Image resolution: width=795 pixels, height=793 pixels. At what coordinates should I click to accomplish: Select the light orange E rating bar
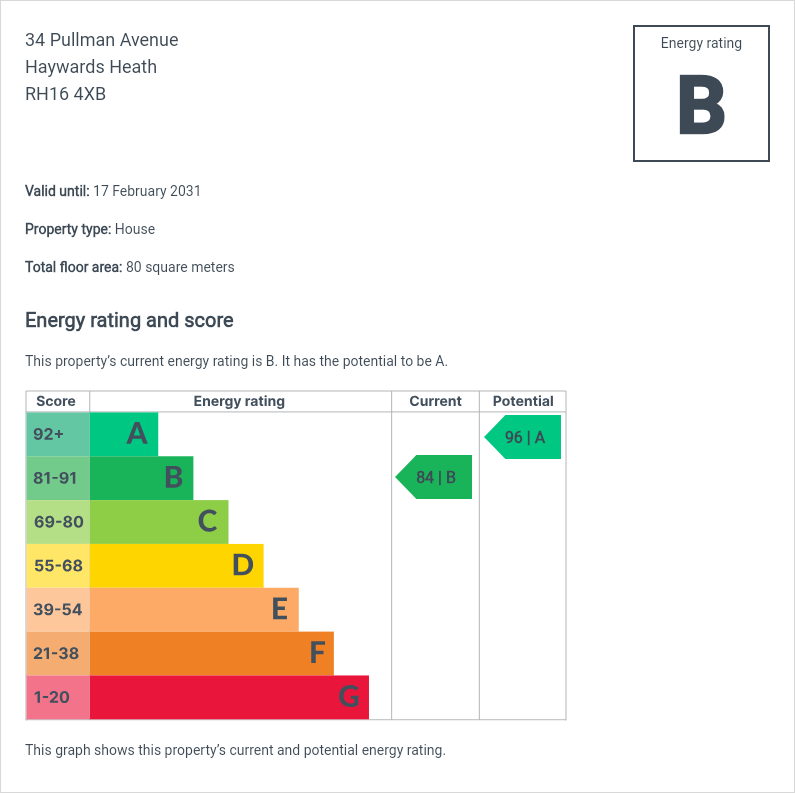tap(194, 609)
